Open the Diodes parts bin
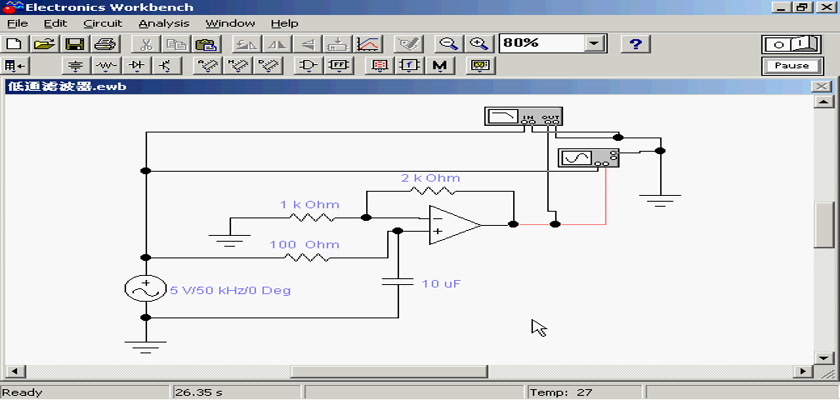 pos(137,66)
